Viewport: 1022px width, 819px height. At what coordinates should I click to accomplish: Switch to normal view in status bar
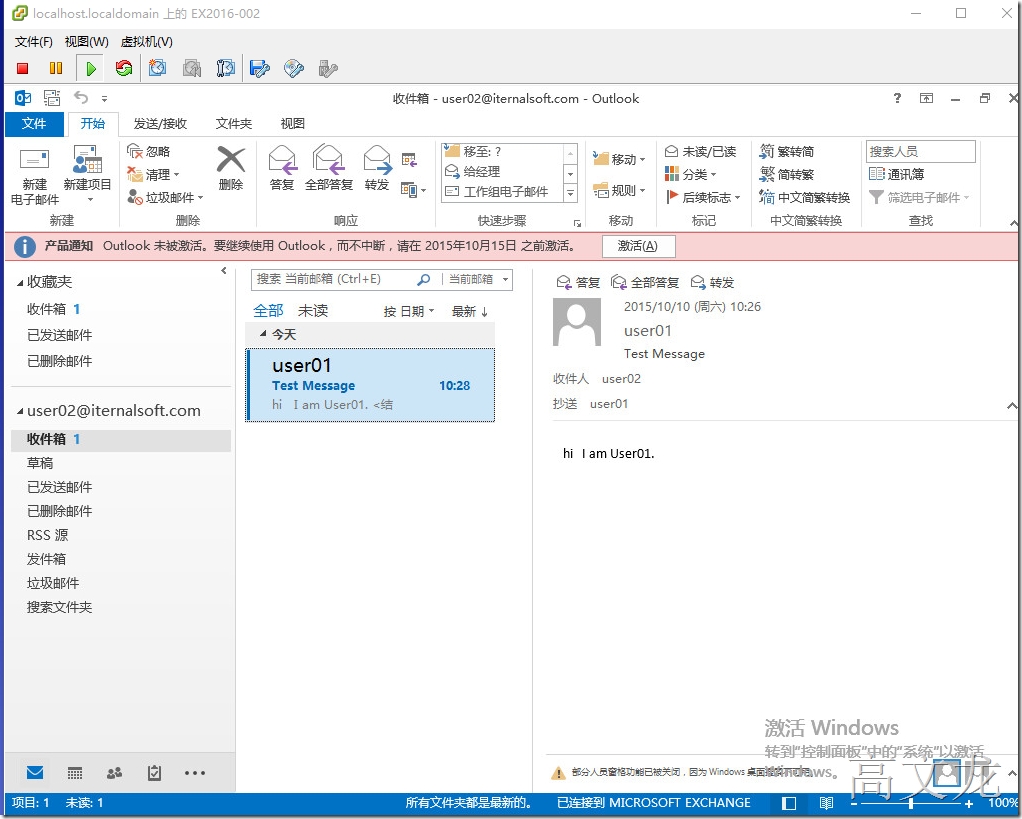(789, 803)
